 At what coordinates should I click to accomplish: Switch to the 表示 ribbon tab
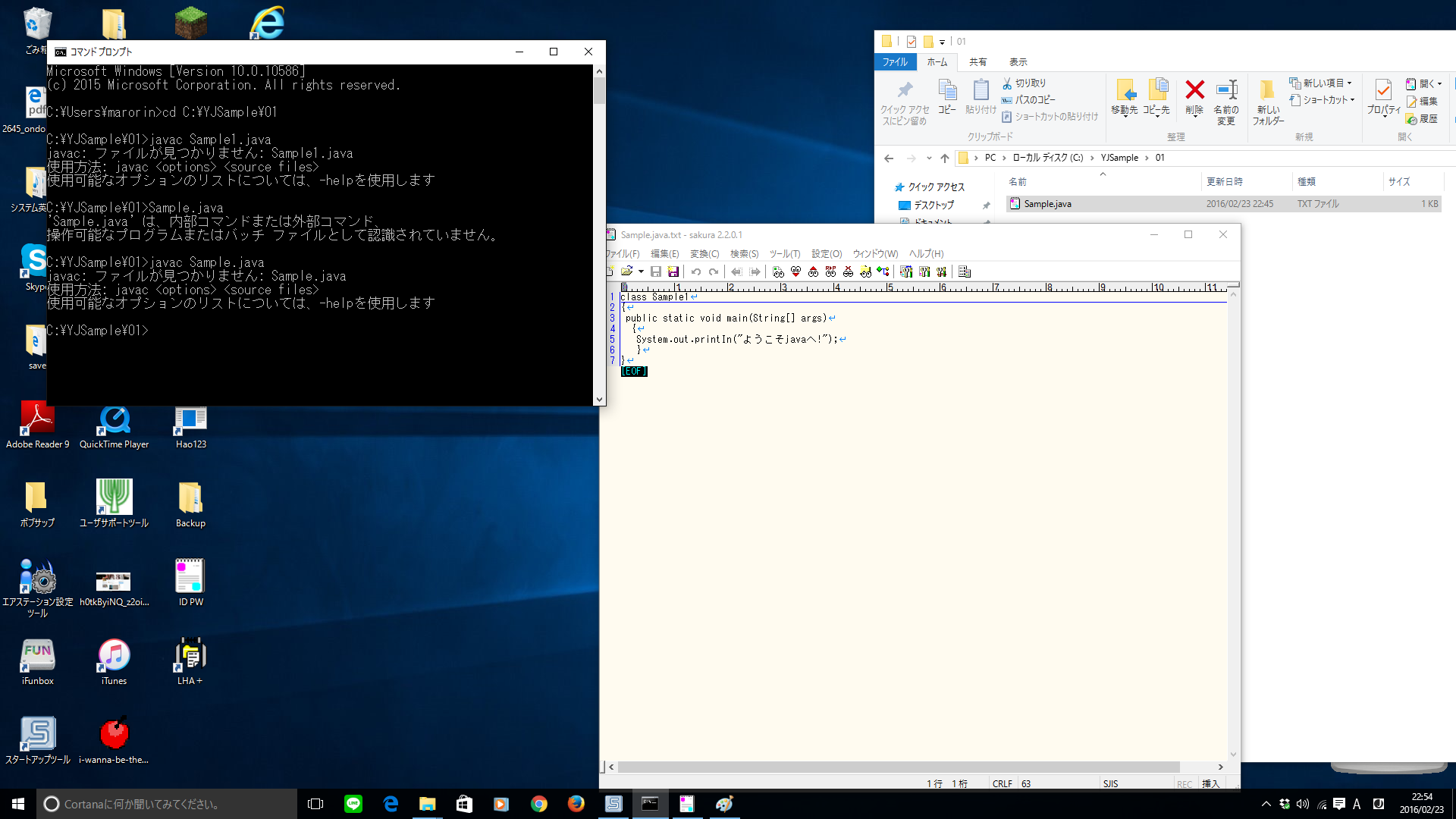coord(1018,62)
